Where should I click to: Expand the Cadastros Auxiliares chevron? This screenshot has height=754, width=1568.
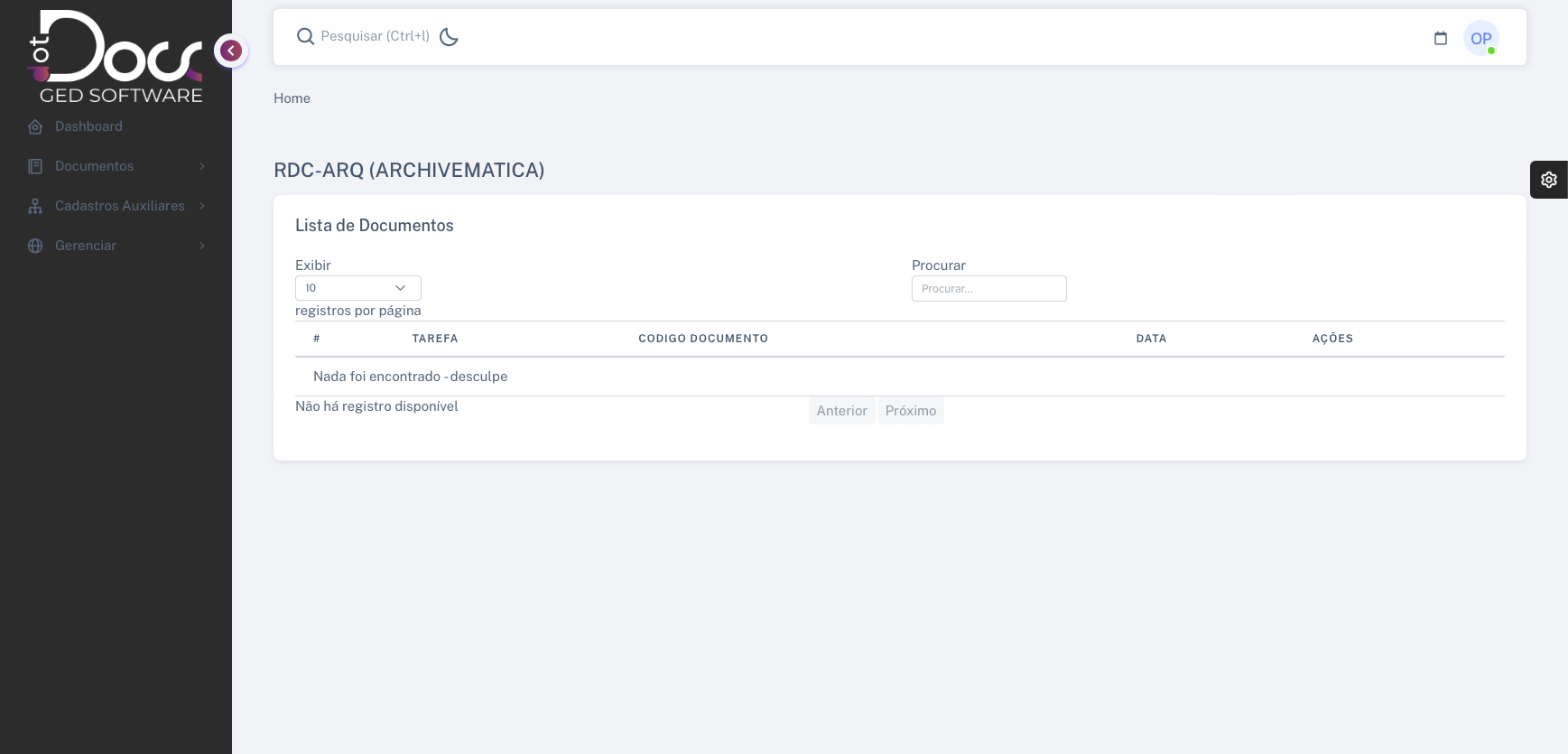pos(201,206)
